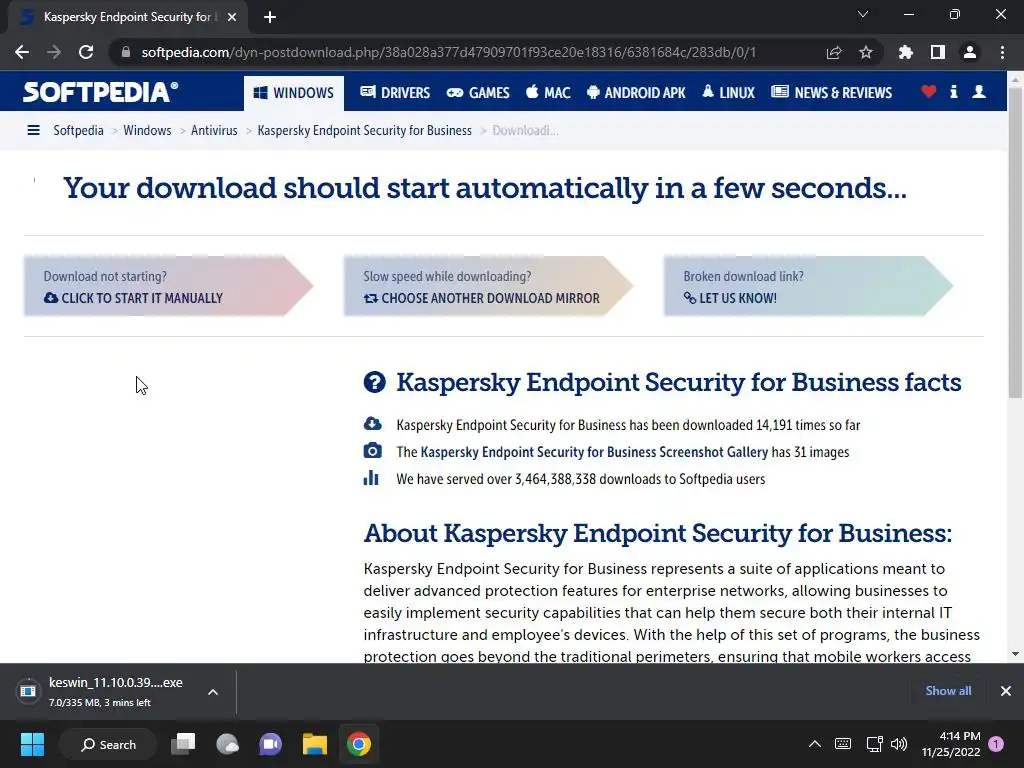Open Chrome extensions puzzle icon
The height and width of the screenshot is (768, 1024).
pyautogui.click(x=905, y=52)
